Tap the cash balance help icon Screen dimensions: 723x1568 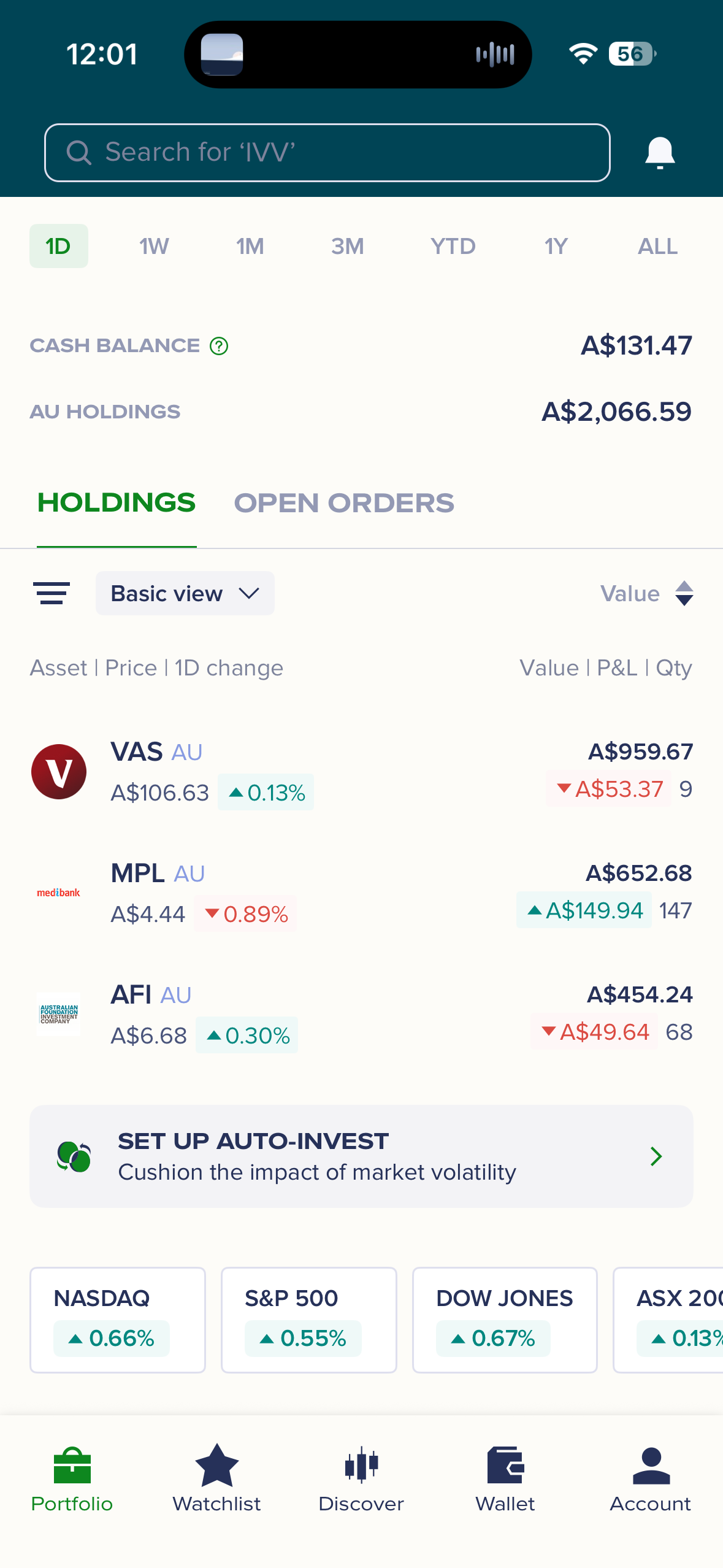[219, 346]
